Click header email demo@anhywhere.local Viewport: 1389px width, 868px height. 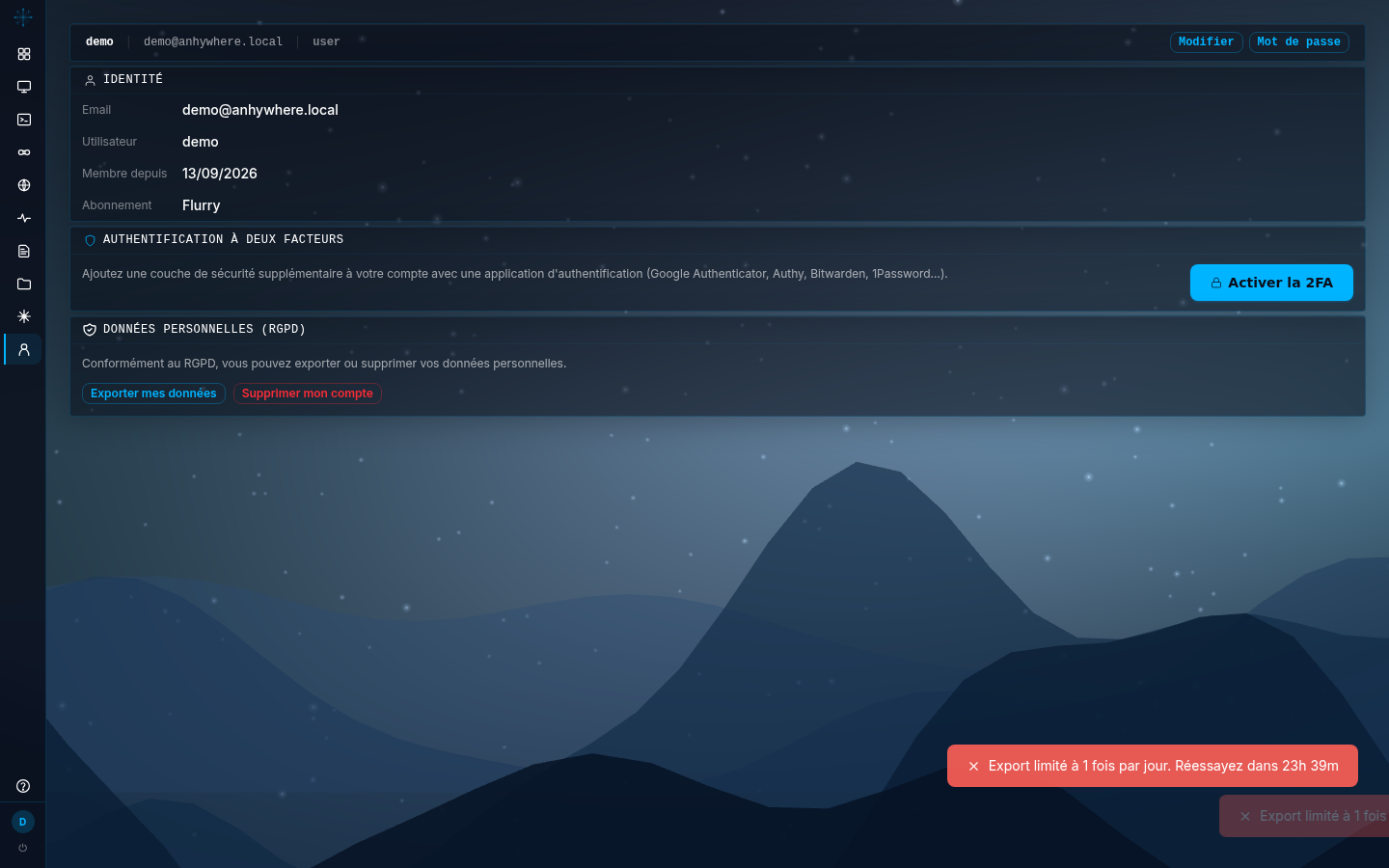coord(213,42)
